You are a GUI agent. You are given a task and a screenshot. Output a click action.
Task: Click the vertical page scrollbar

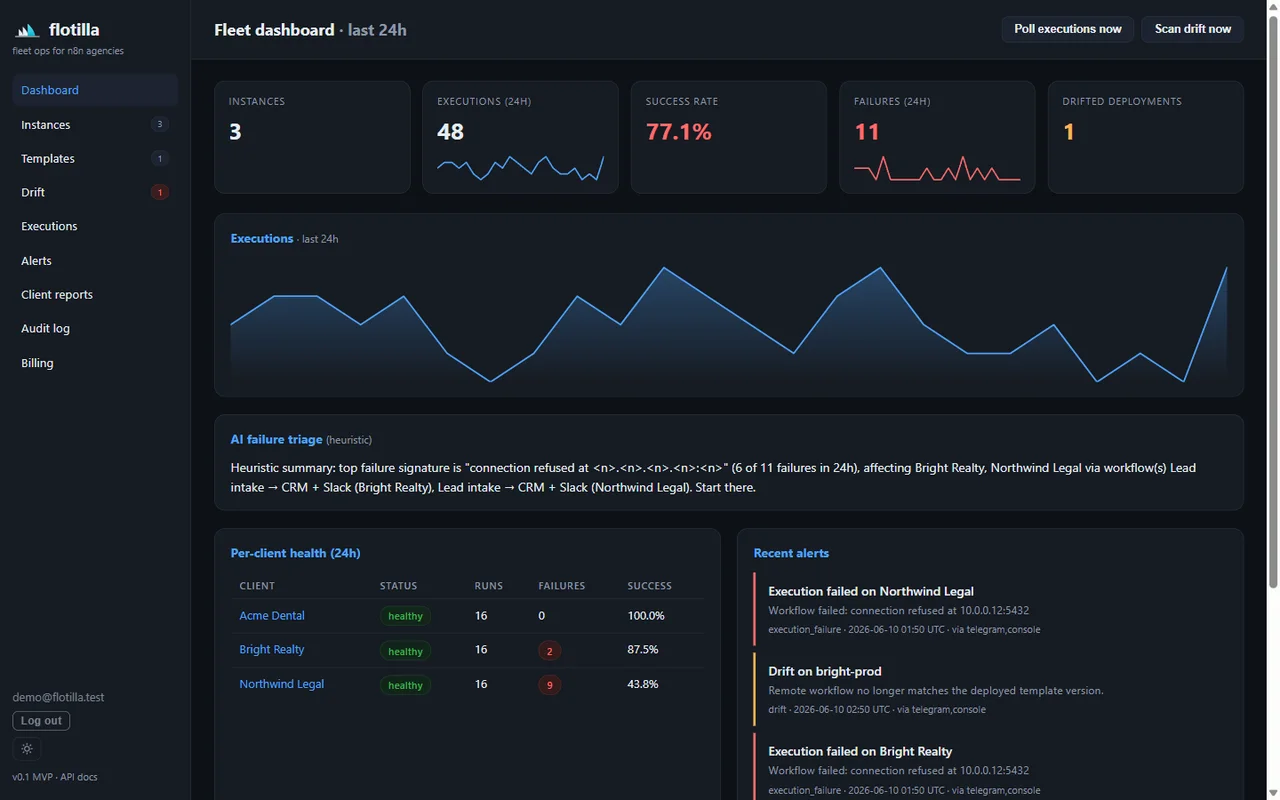pos(1273,300)
